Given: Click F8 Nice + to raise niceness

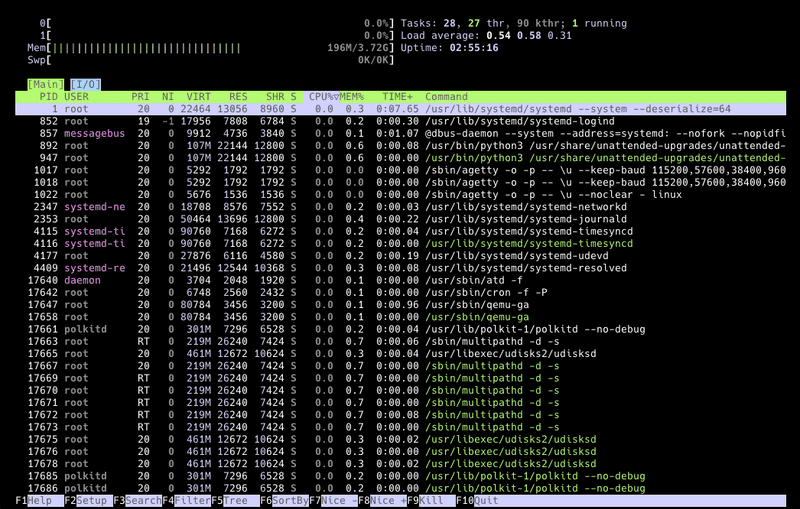Looking at the screenshot, I should [x=388, y=501].
